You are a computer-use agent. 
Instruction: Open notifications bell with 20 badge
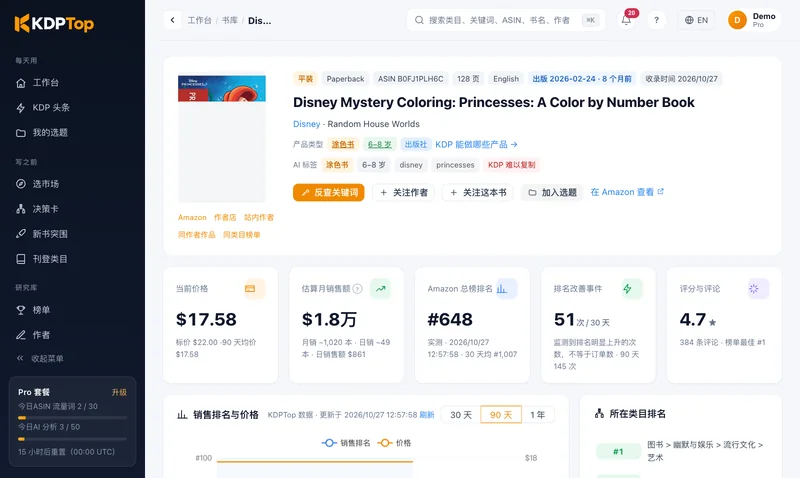[627, 20]
